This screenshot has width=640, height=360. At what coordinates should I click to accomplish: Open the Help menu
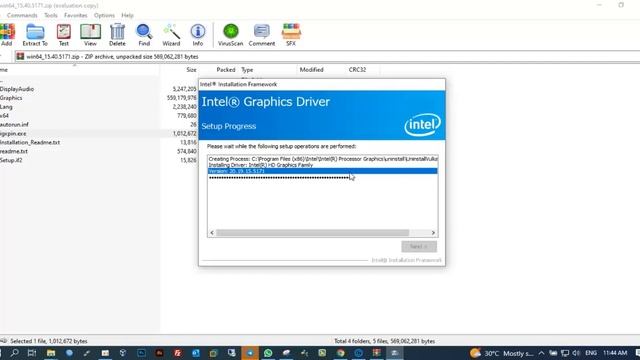[x=127, y=15]
